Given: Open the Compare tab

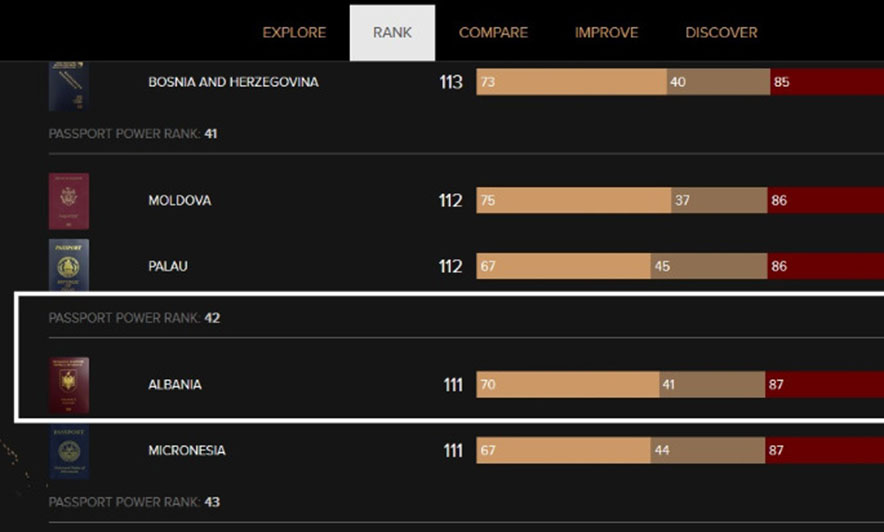Looking at the screenshot, I should tap(493, 32).
